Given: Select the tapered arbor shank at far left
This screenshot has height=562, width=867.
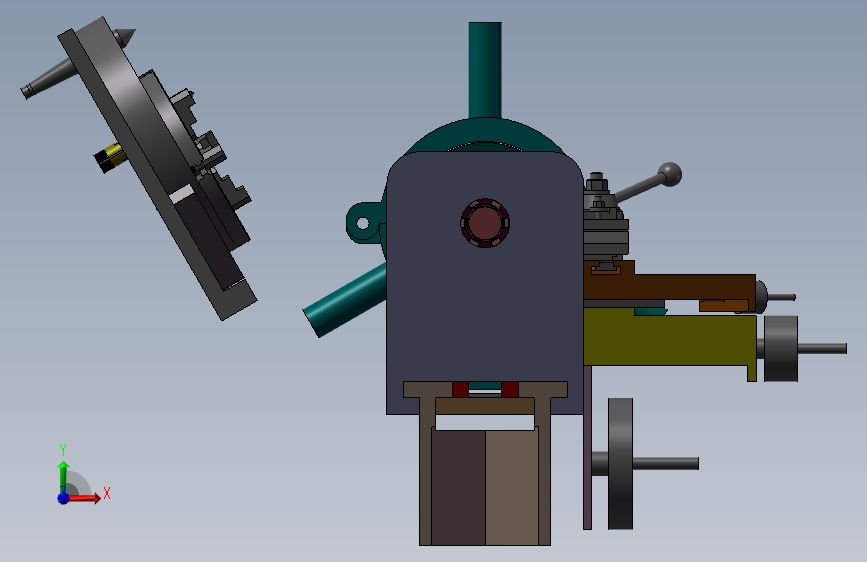Looking at the screenshot, I should tap(49, 80).
